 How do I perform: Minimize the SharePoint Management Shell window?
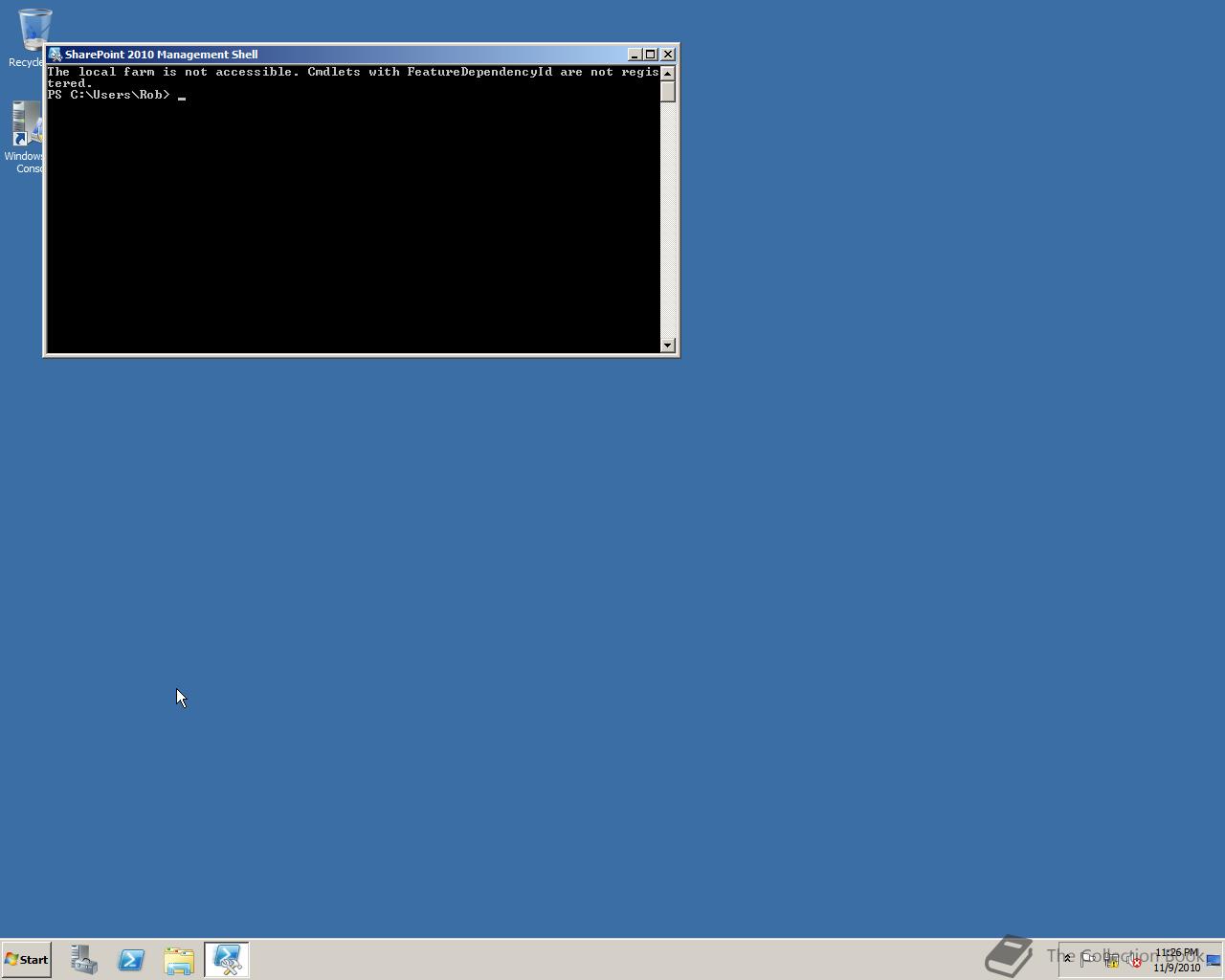point(634,55)
